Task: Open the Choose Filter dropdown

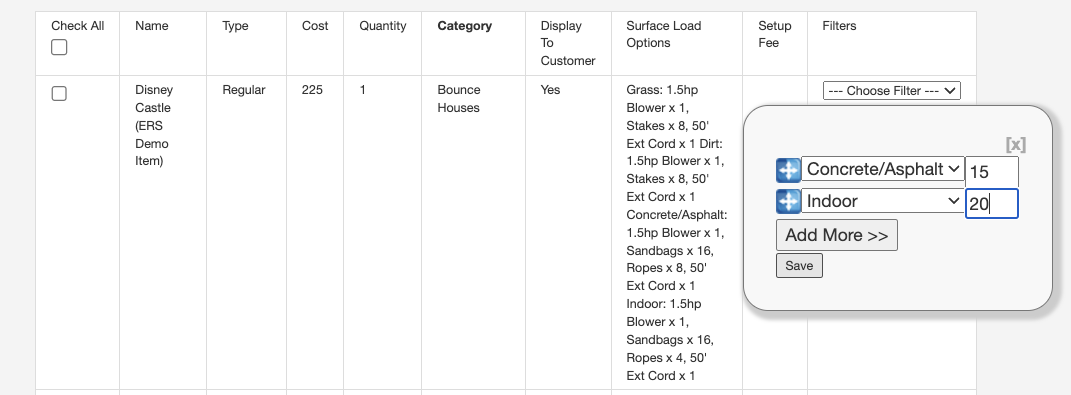Action: tap(891, 91)
